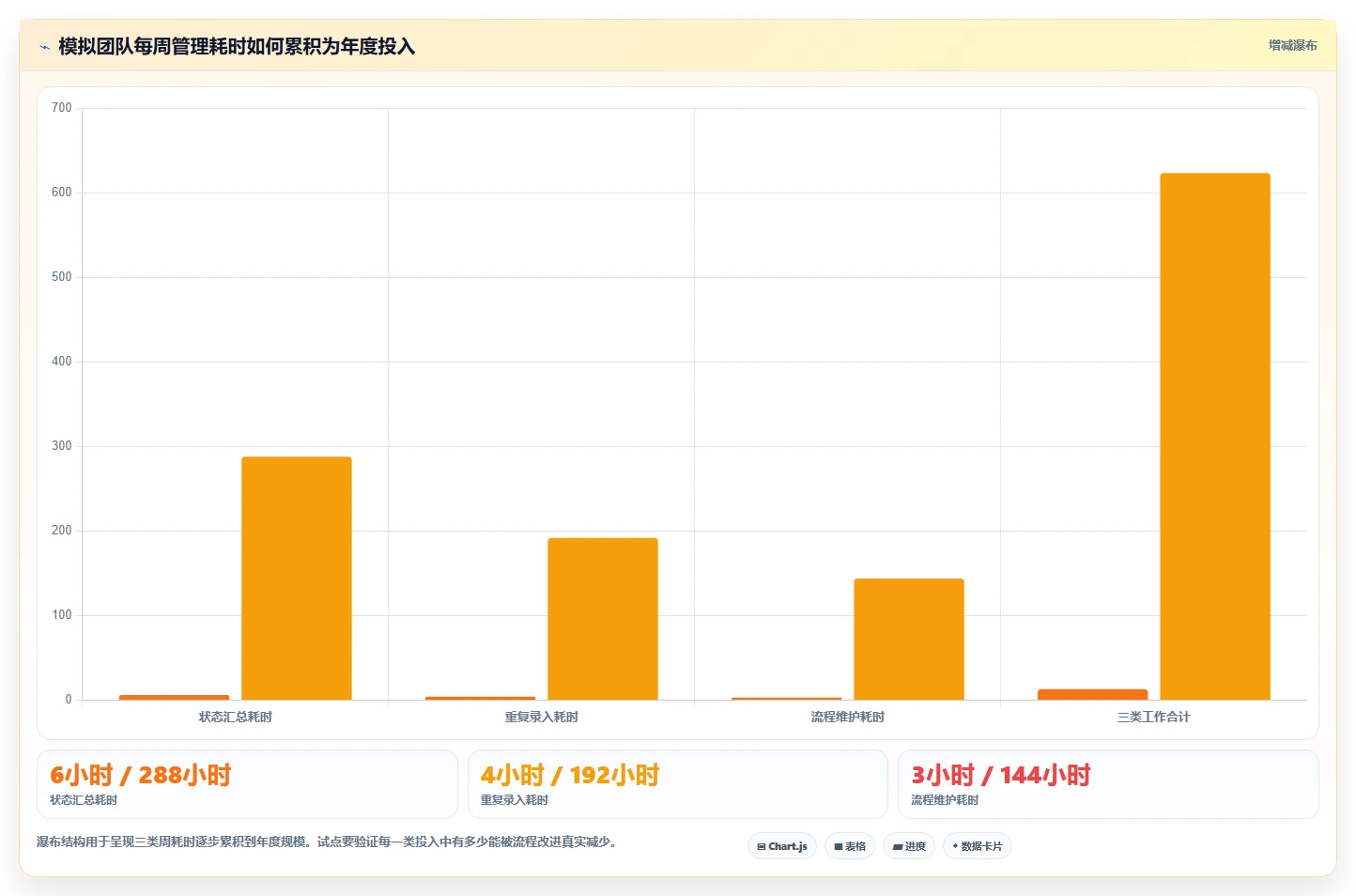This screenshot has width=1356, height=896.
Task: Click the short orange weekly bar for 三类工作合计
Action: (1092, 695)
